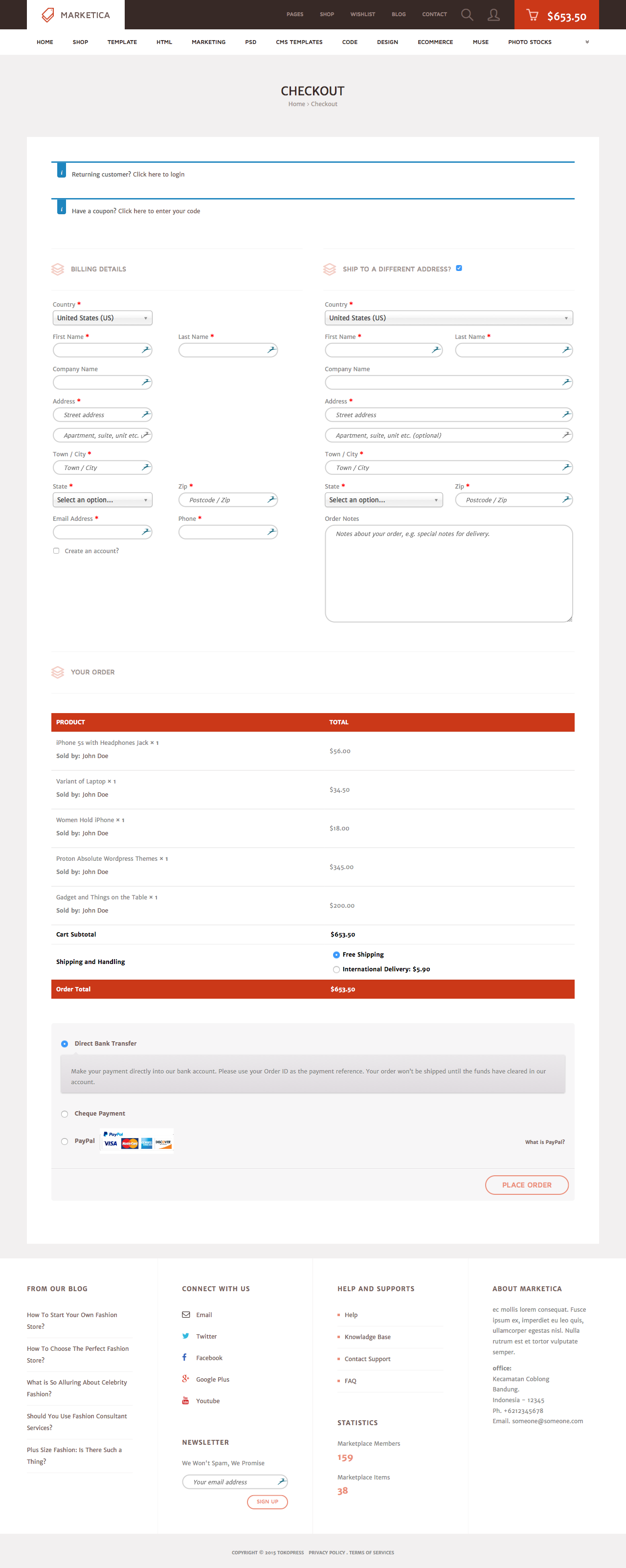The height and width of the screenshot is (1568, 626).
Task: Click the search magnifier icon in header
Action: click(467, 15)
